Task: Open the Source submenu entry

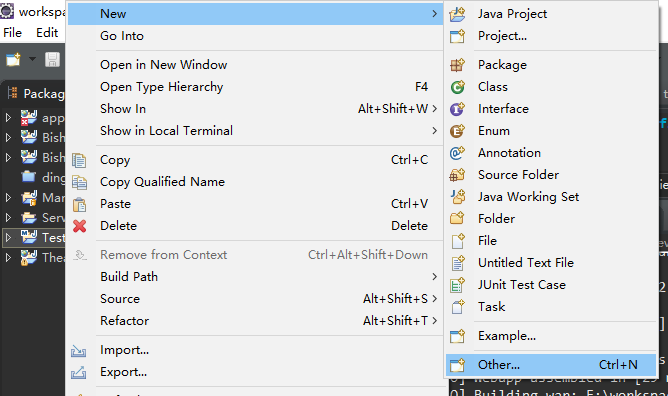Action: [256, 299]
